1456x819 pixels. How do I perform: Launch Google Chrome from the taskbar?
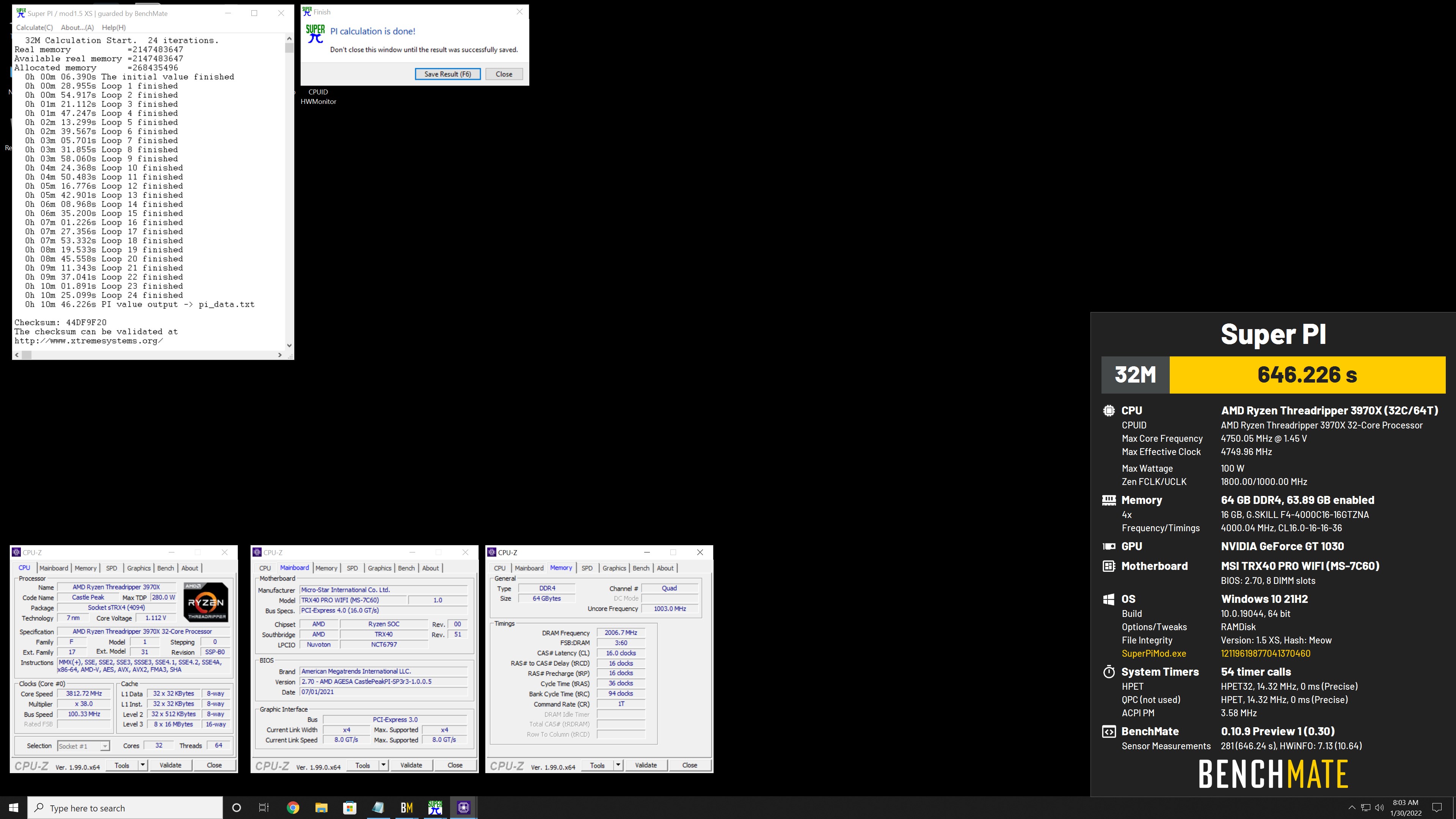click(293, 808)
